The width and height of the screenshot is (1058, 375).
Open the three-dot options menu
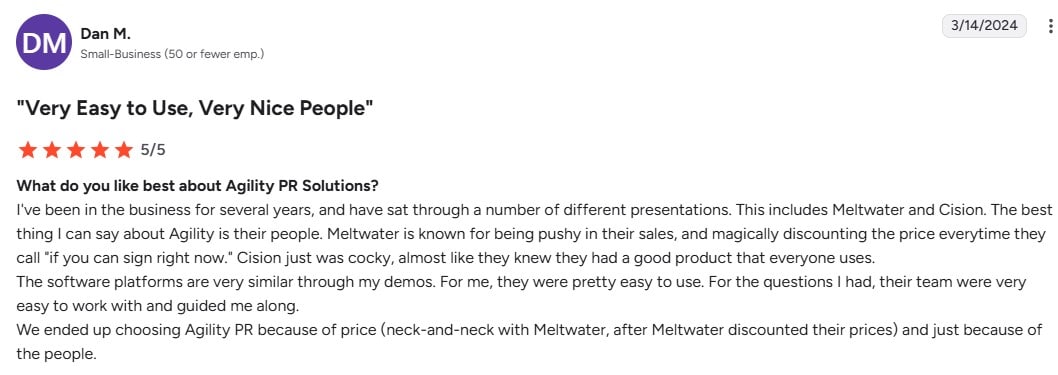pos(1050,27)
